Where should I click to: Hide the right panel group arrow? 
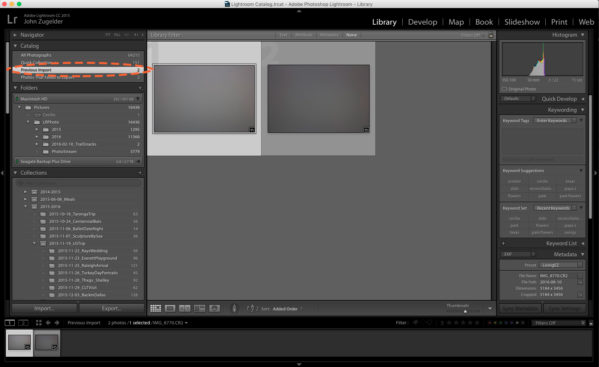(x=596, y=173)
